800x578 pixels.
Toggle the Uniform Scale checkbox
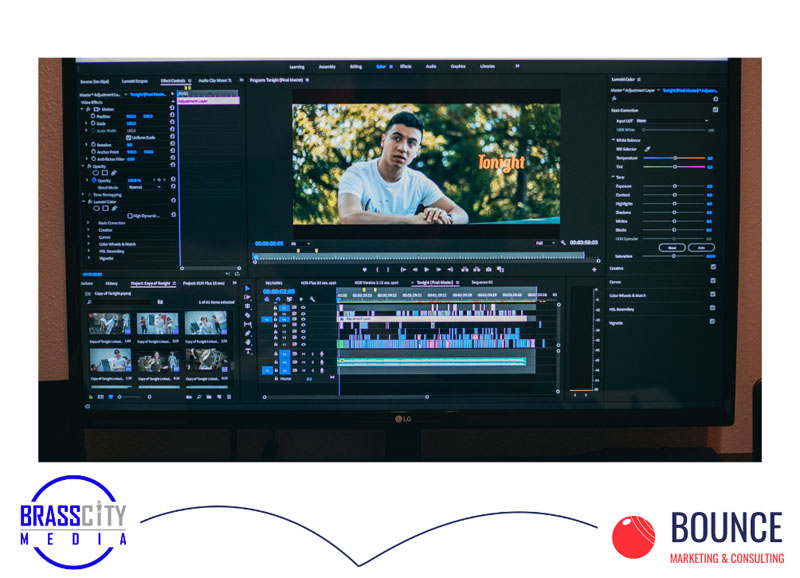point(129,138)
